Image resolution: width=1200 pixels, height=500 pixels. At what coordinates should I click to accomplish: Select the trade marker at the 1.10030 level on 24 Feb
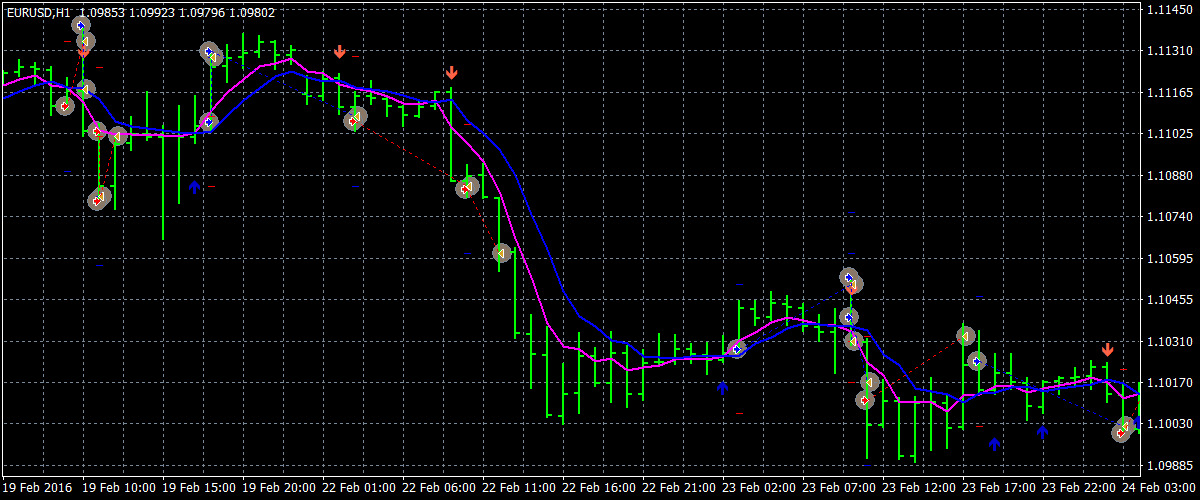tap(1124, 429)
